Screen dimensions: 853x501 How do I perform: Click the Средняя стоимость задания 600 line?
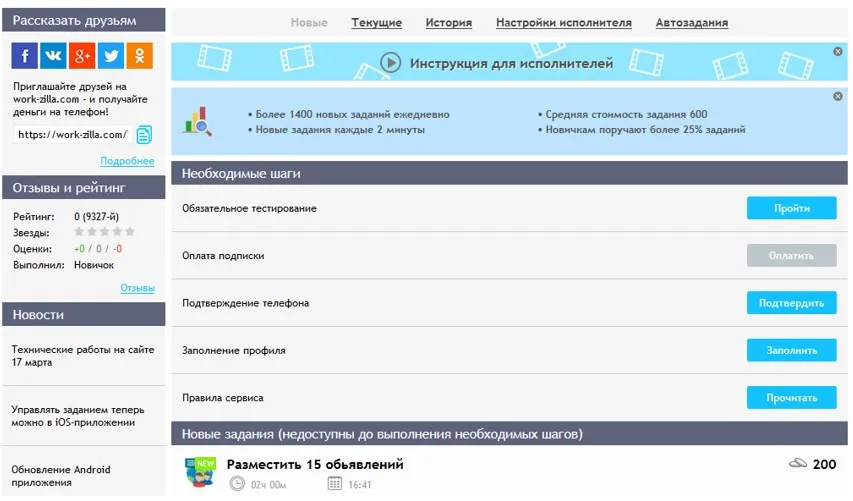click(622, 114)
